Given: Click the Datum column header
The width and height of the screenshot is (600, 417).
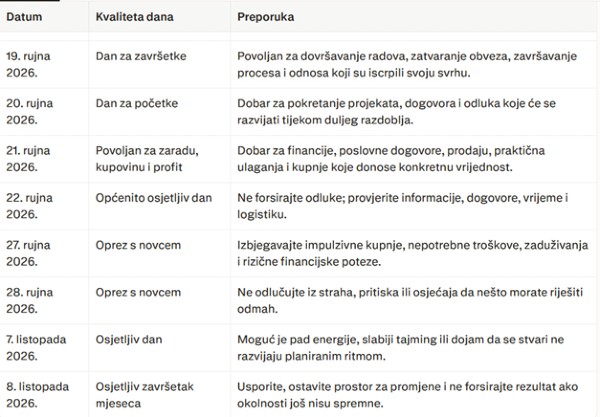Looking at the screenshot, I should point(24,17).
